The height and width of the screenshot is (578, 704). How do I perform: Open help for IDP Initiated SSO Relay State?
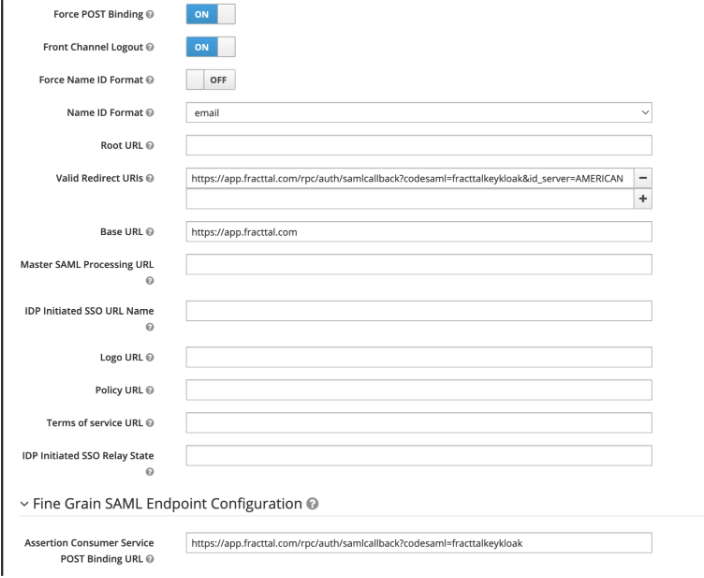150,472
